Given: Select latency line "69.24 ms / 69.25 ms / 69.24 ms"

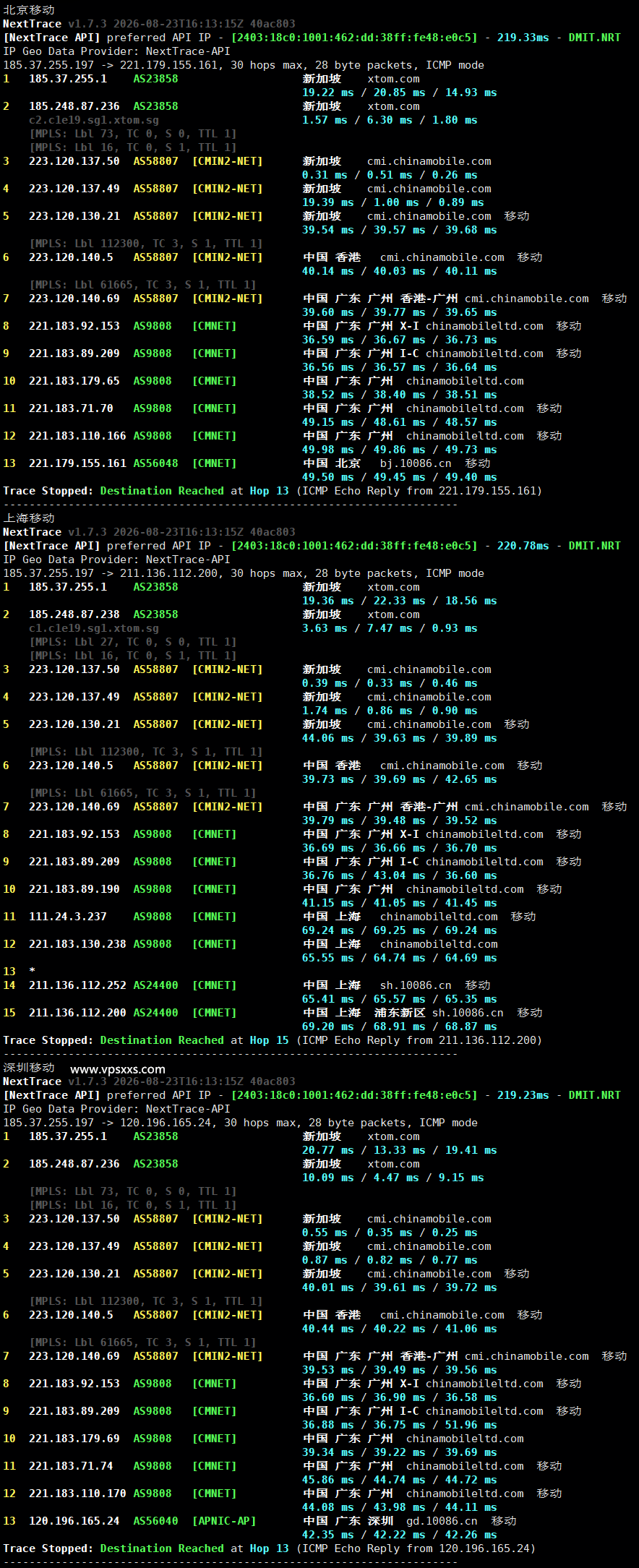Looking at the screenshot, I should [400, 930].
